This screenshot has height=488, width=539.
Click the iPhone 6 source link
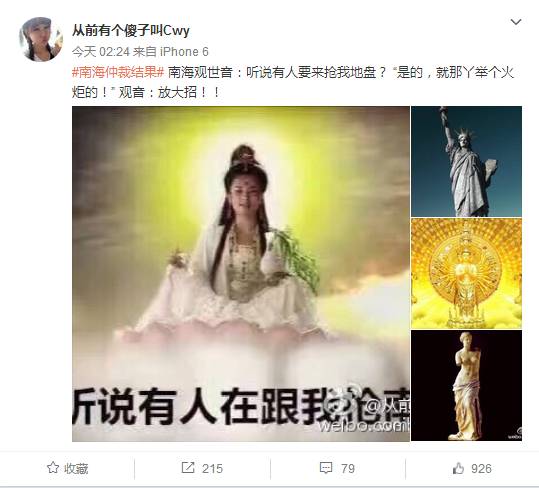click(x=184, y=52)
